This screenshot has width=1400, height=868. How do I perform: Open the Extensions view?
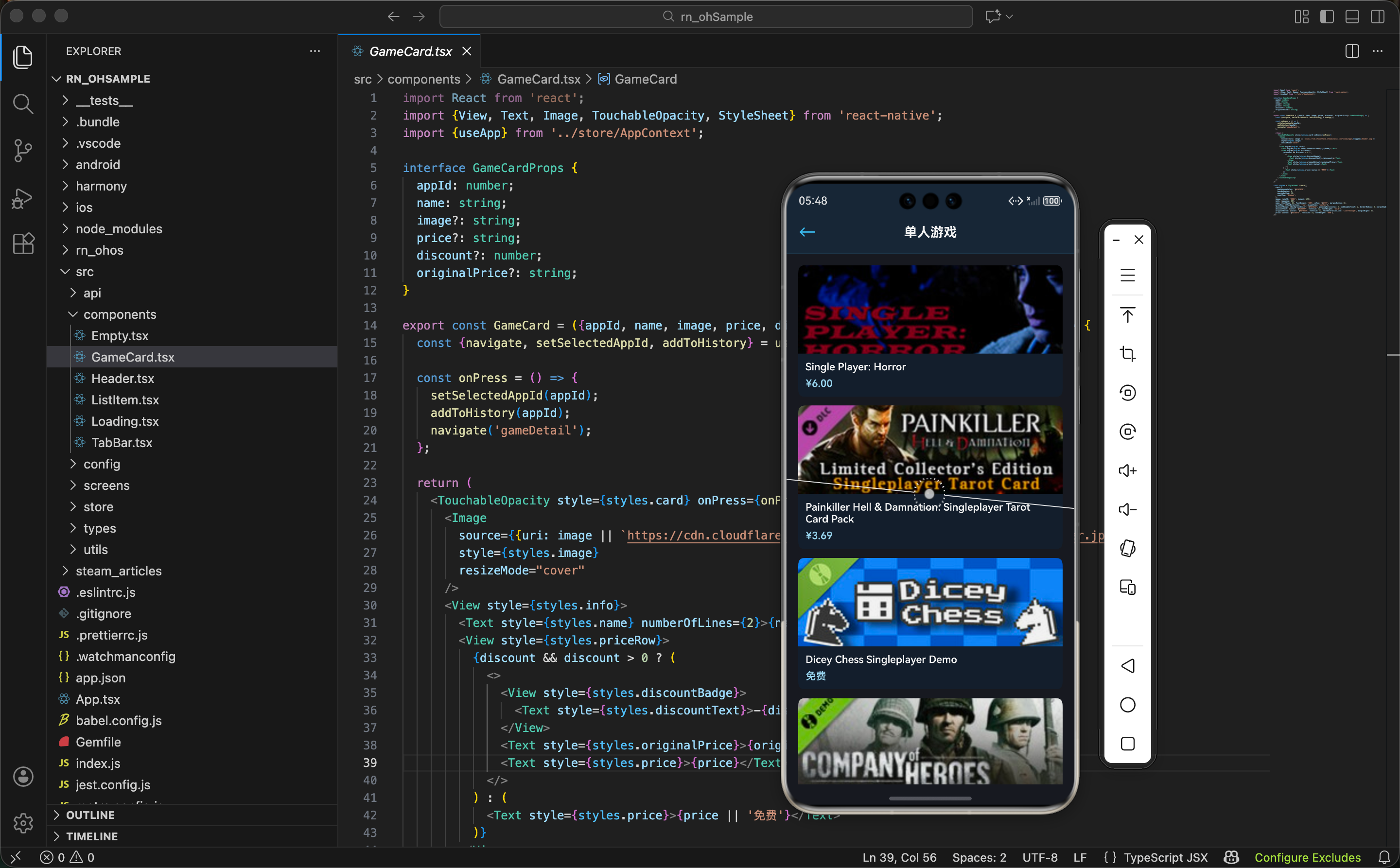click(x=23, y=244)
